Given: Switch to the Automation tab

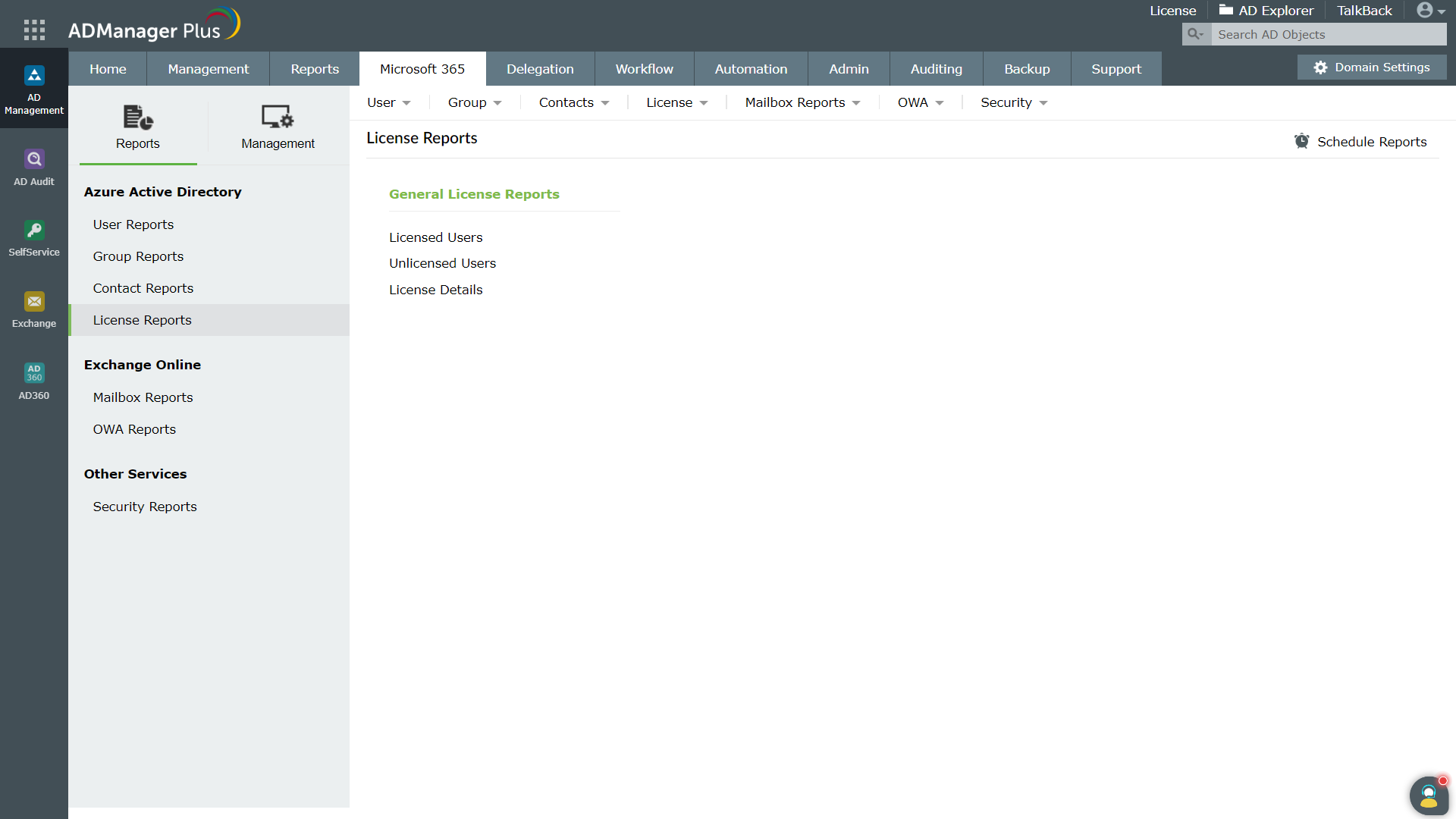Looking at the screenshot, I should pyautogui.click(x=751, y=69).
